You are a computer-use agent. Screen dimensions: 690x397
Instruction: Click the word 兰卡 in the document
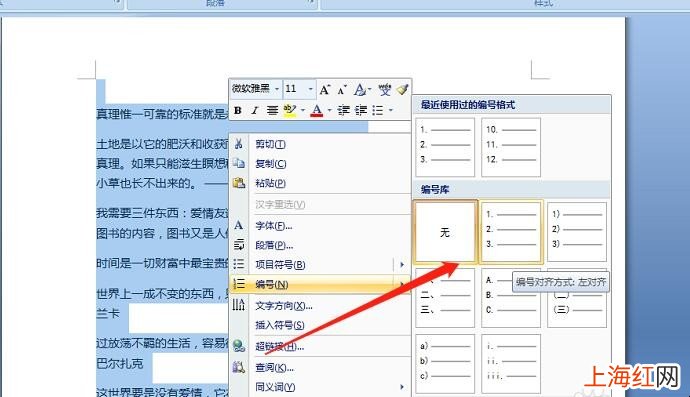(x=108, y=313)
